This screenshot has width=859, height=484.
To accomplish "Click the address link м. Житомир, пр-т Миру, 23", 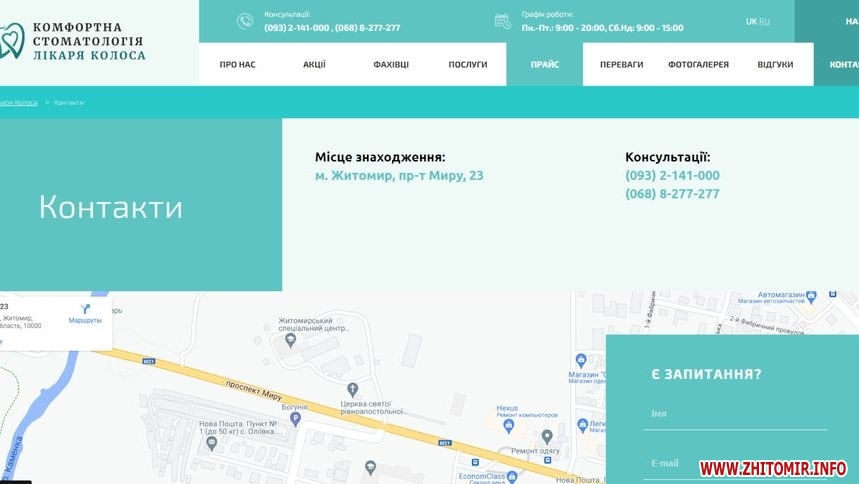I will pos(399,176).
